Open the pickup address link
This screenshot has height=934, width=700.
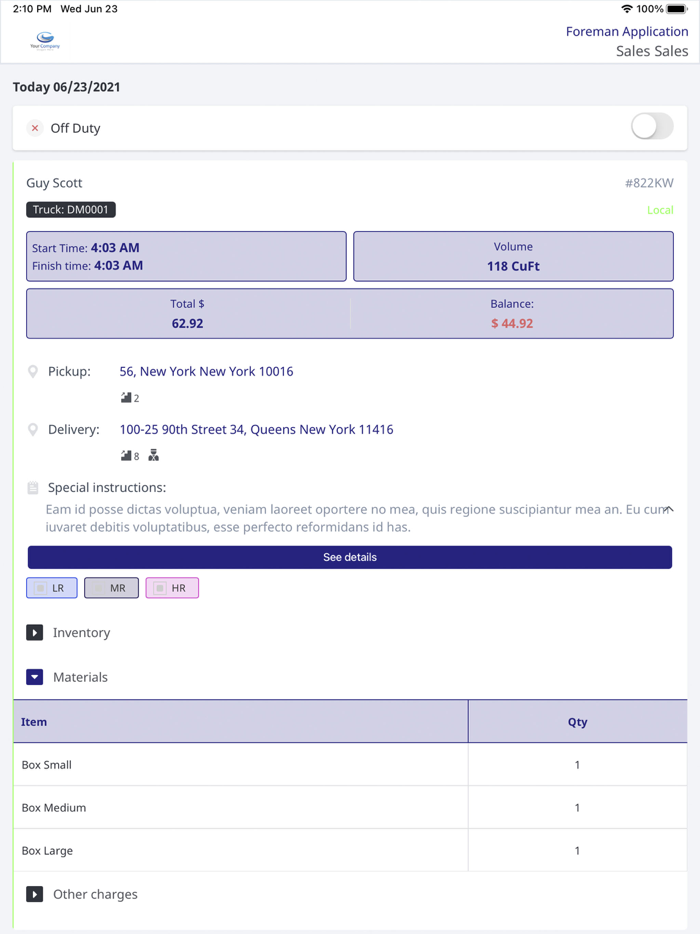[206, 371]
